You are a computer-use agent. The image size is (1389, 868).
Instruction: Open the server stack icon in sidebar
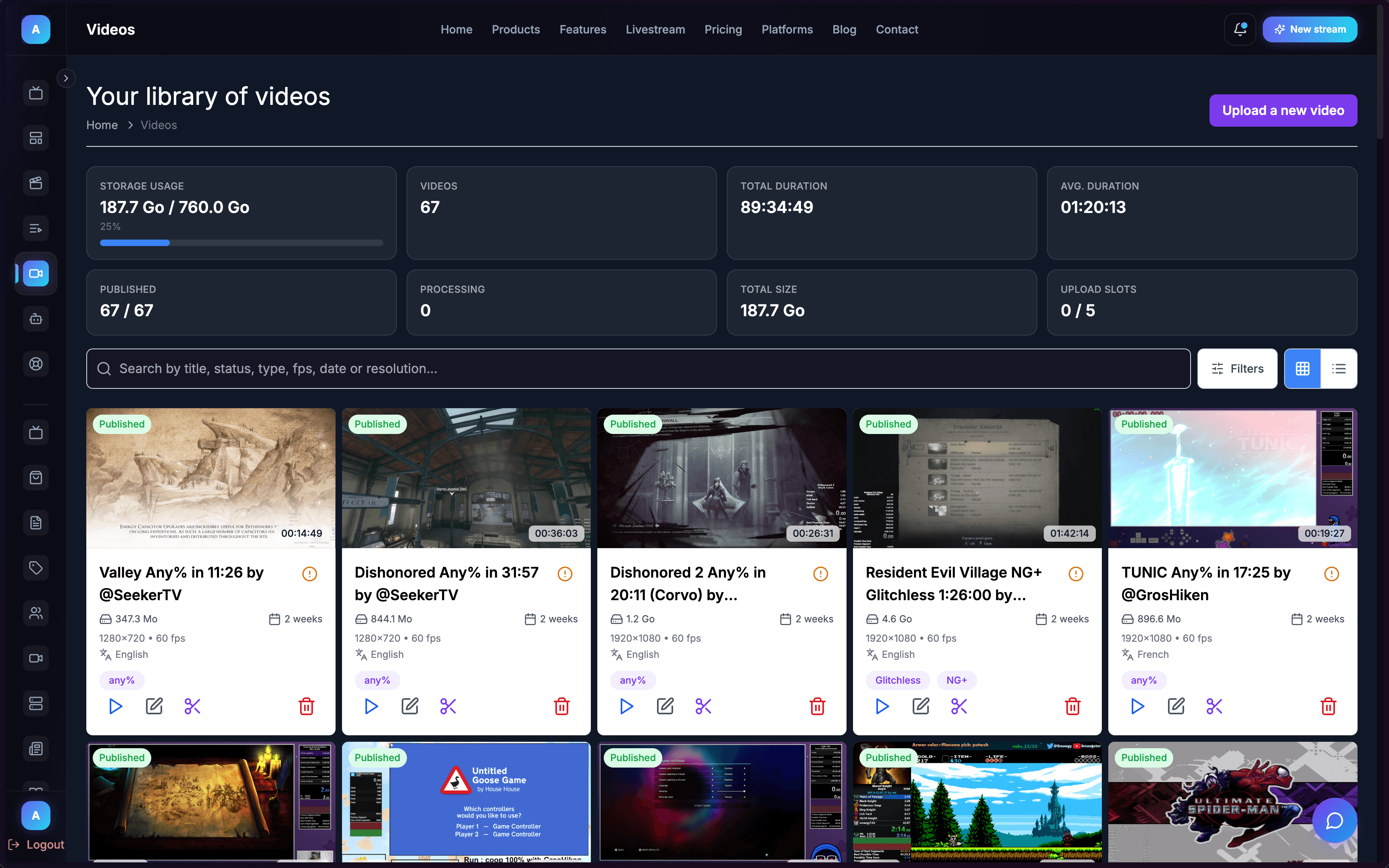[x=35, y=703]
